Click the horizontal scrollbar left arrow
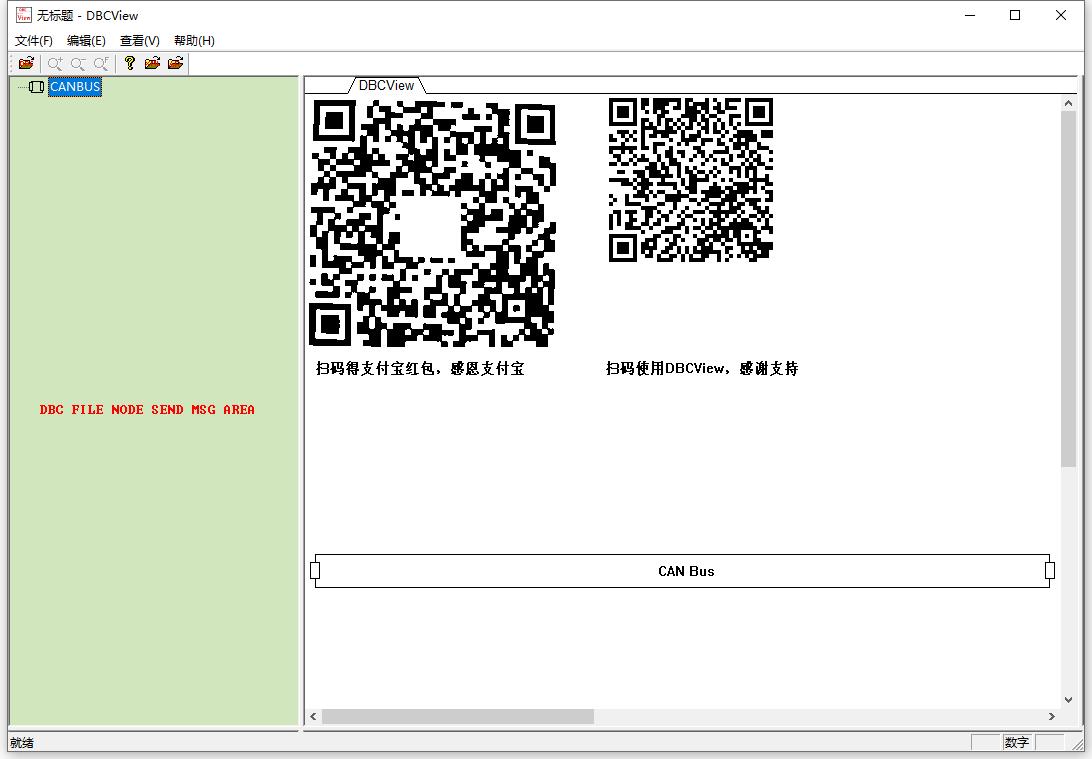Viewport: 1092px width, 759px height. (x=313, y=717)
